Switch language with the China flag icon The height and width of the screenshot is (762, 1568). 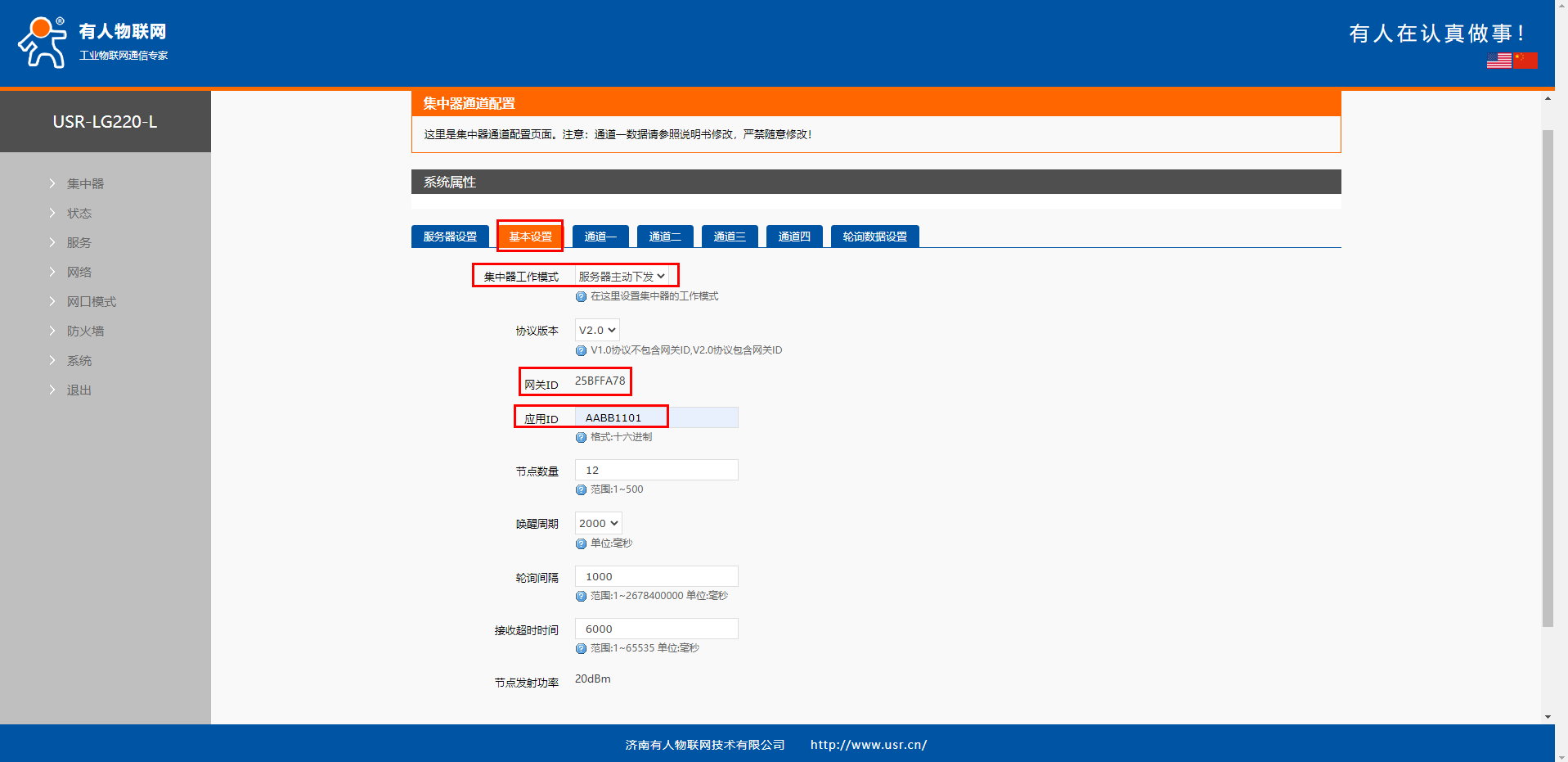1525,61
